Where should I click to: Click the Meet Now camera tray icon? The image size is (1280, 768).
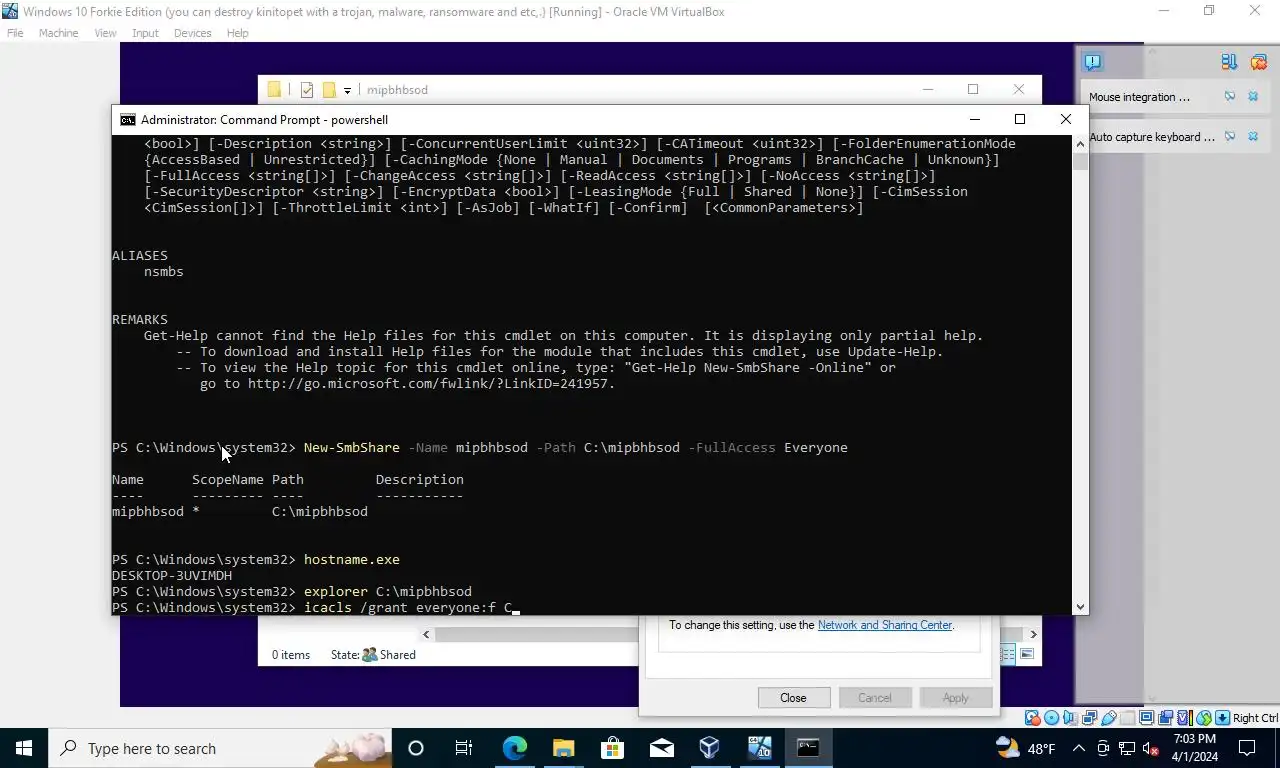(x=1103, y=748)
